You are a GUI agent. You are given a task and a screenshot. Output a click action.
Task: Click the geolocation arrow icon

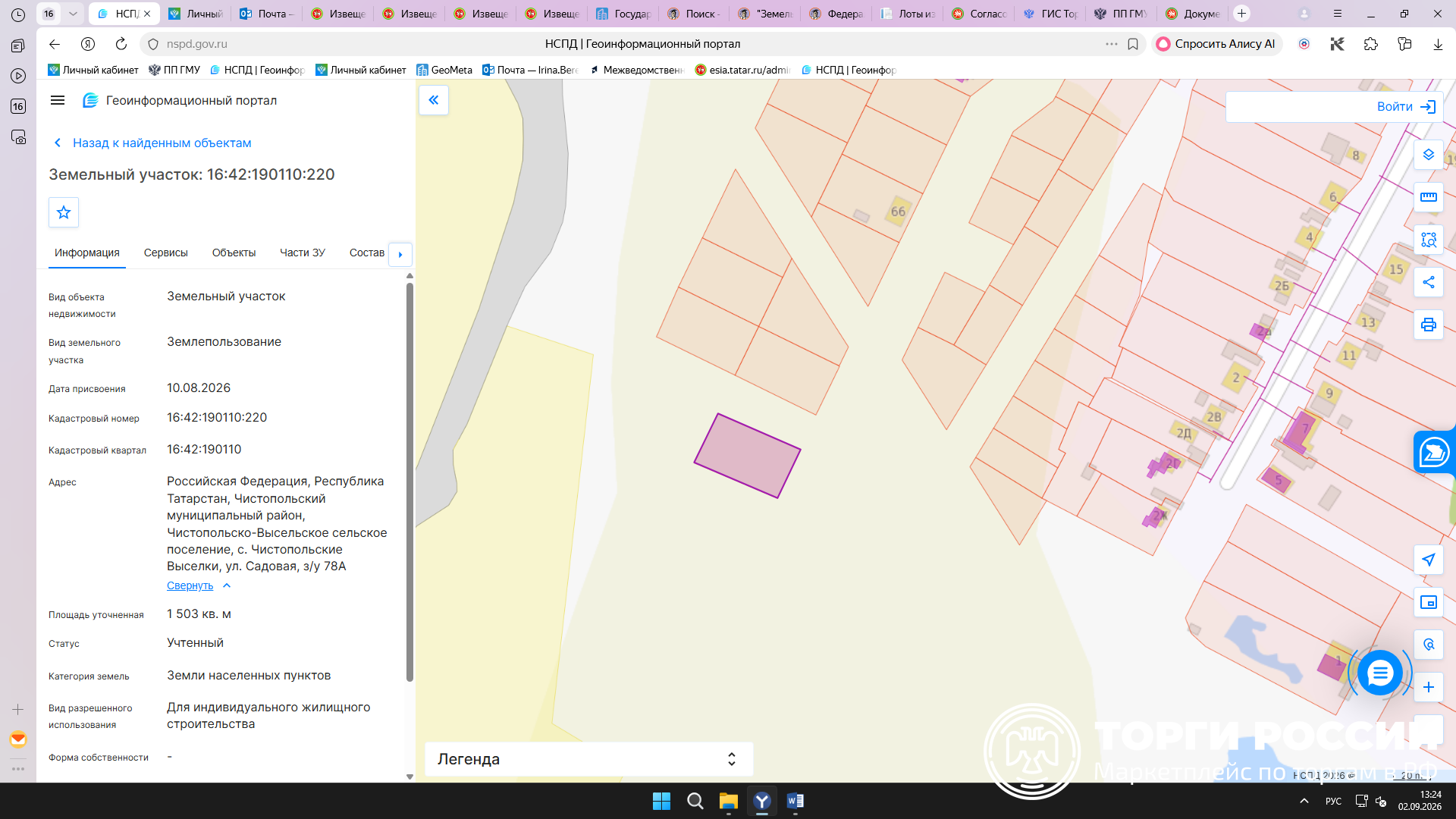coord(1429,560)
